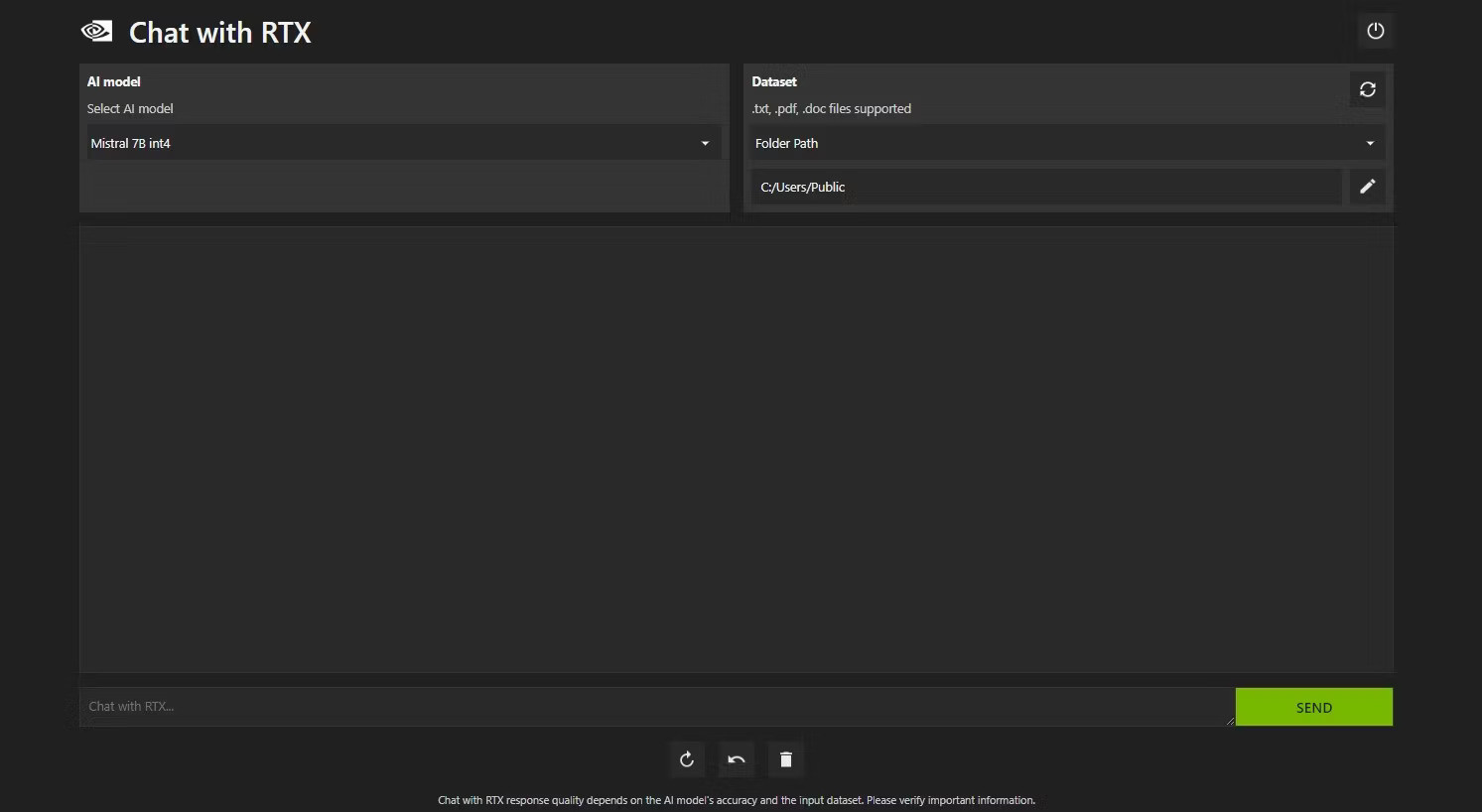The width and height of the screenshot is (1482, 812).
Task: Click inside the Chat with RTX input box
Action: coord(655,706)
